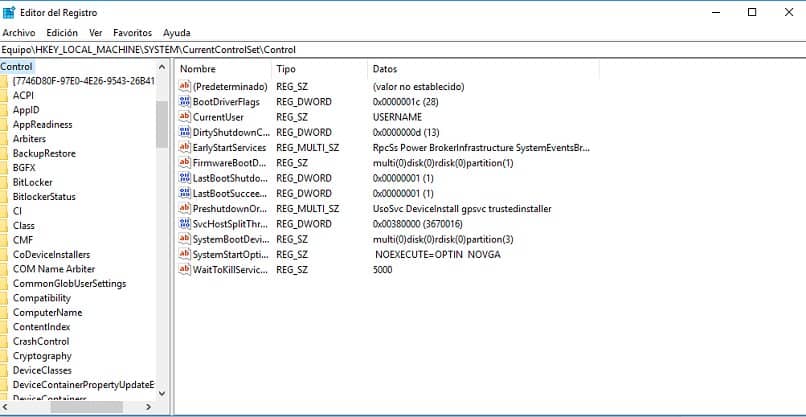Select the string icon of WaitToKillServic...
The image size is (806, 417).
(185, 269)
